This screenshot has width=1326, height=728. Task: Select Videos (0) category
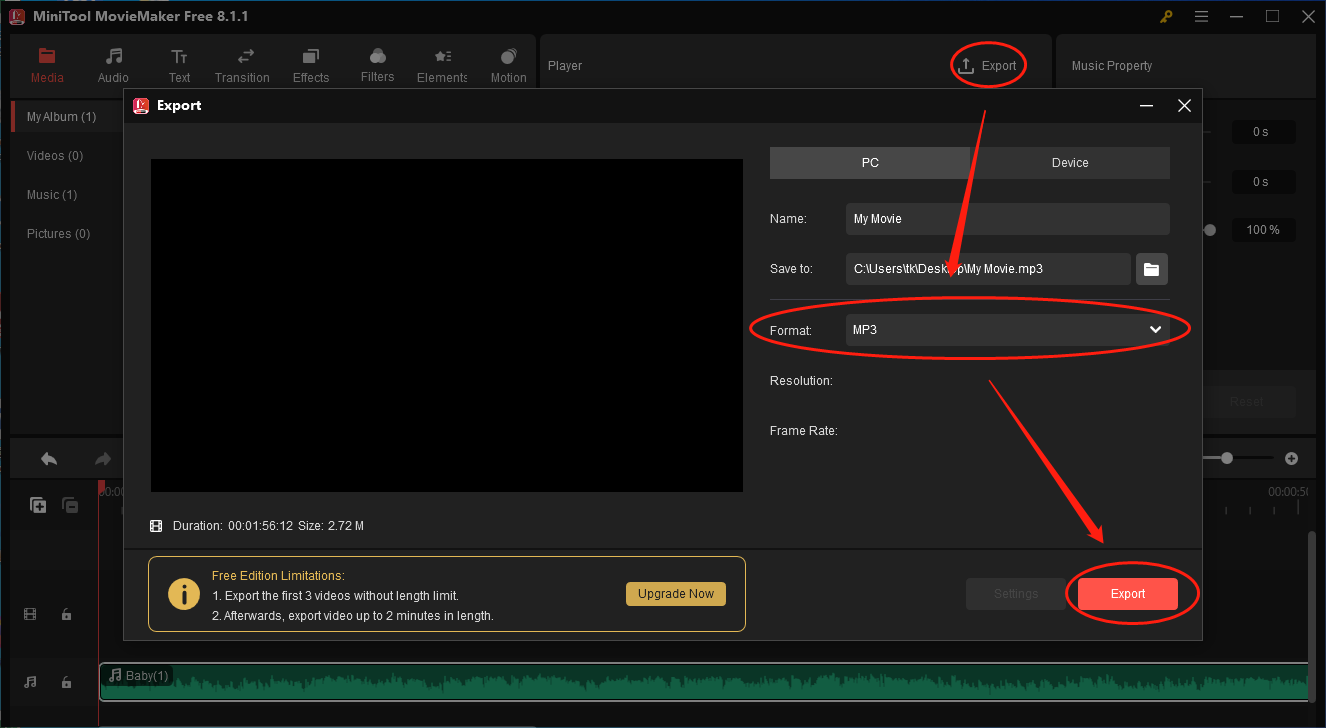(55, 156)
